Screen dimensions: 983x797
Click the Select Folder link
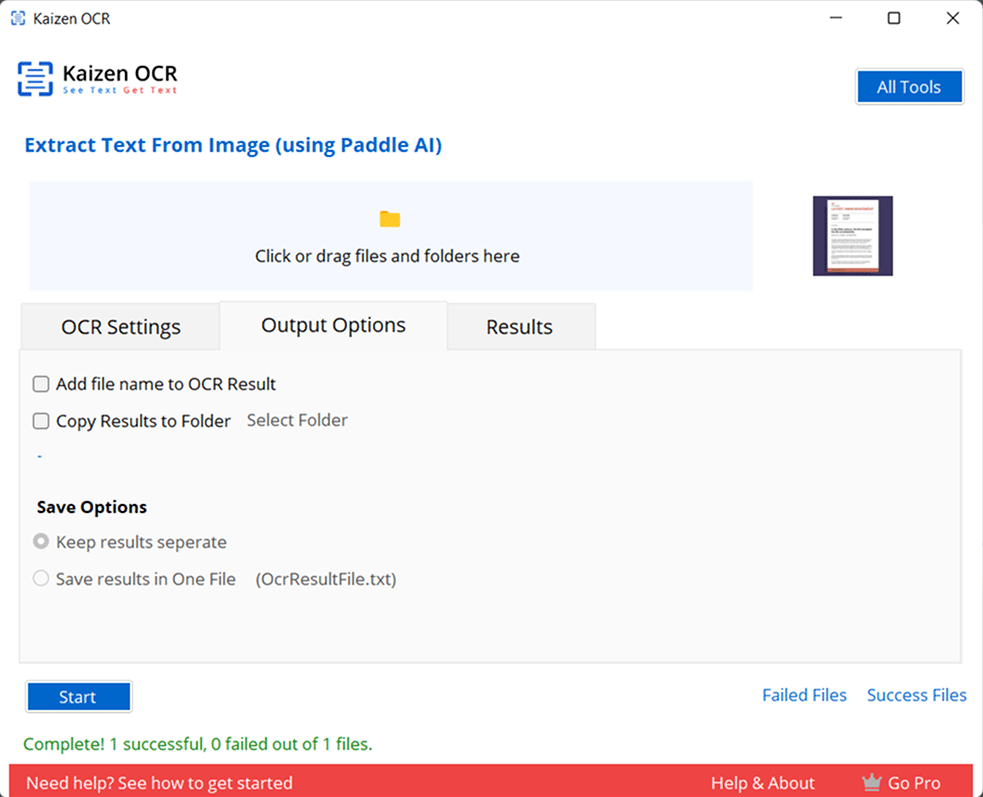tap(297, 420)
